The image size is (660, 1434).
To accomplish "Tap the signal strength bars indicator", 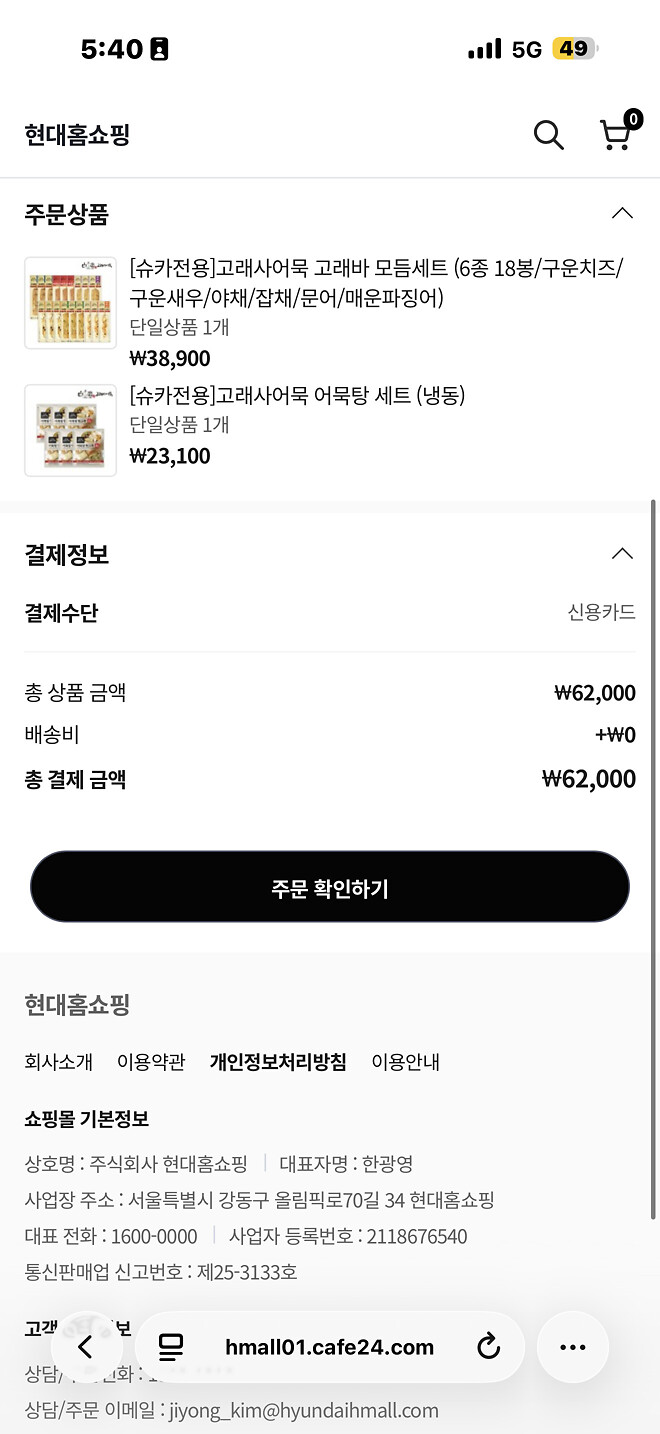I will (484, 47).
